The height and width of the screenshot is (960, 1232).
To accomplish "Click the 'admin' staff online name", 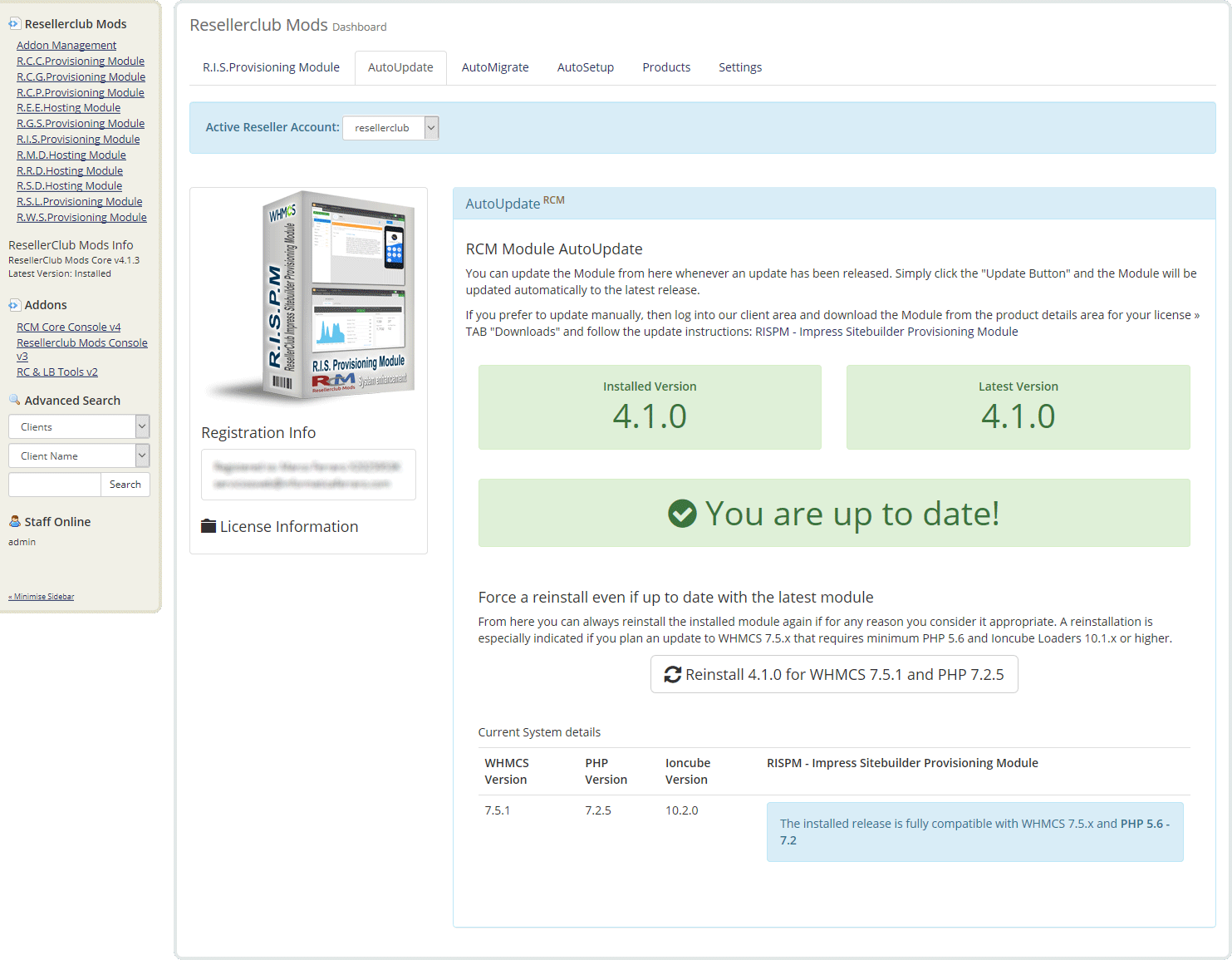I will [22, 542].
